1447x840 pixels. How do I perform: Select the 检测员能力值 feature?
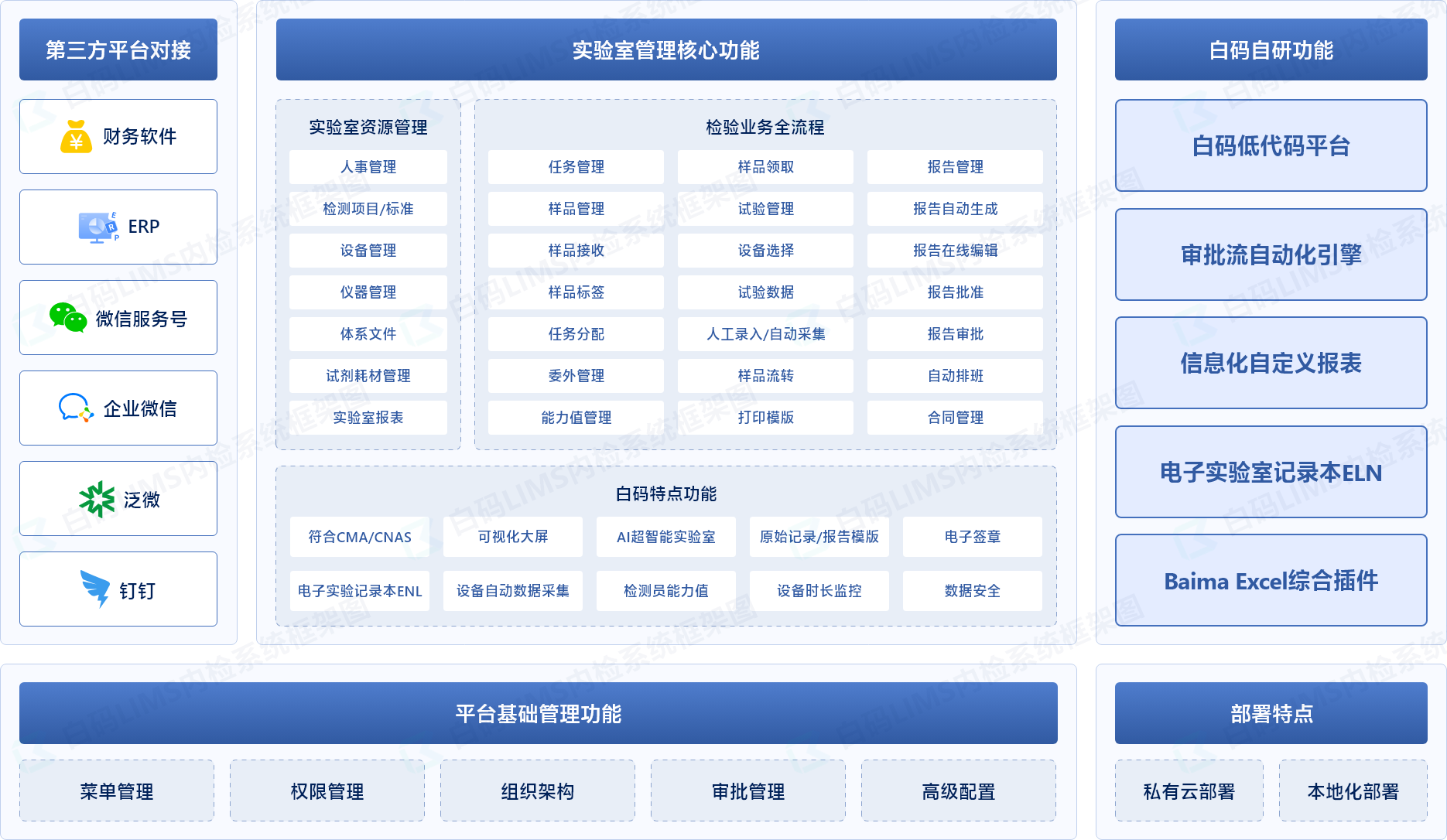pyautogui.click(x=666, y=591)
